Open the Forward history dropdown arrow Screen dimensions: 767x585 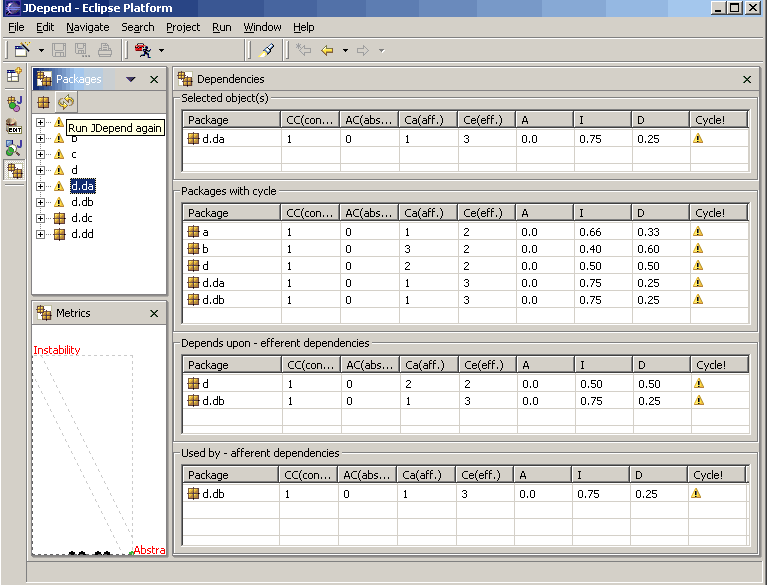(382, 50)
